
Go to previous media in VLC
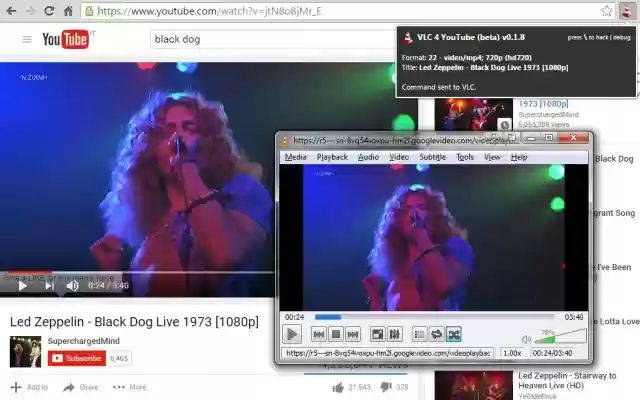click(x=318, y=335)
